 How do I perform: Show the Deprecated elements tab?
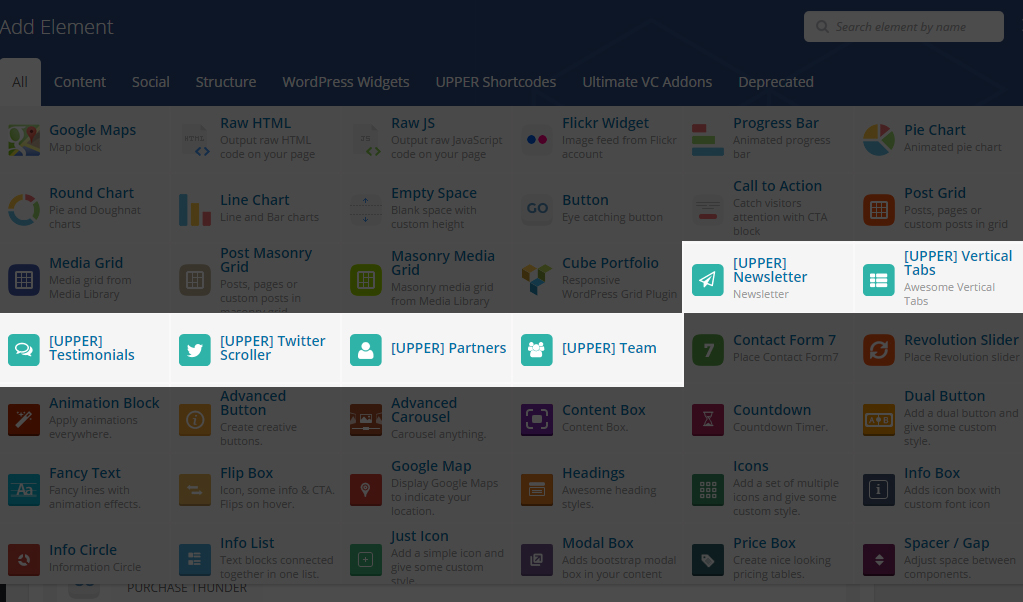[x=776, y=82]
